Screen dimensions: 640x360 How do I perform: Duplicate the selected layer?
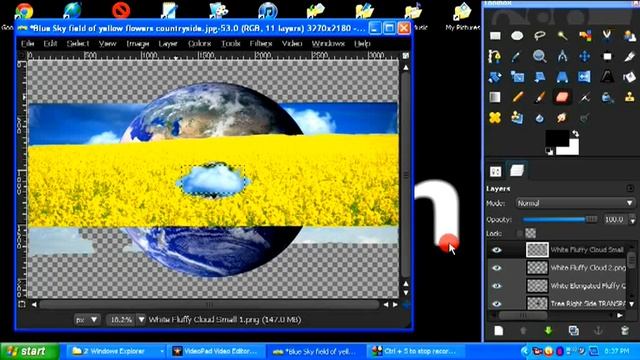point(573,331)
